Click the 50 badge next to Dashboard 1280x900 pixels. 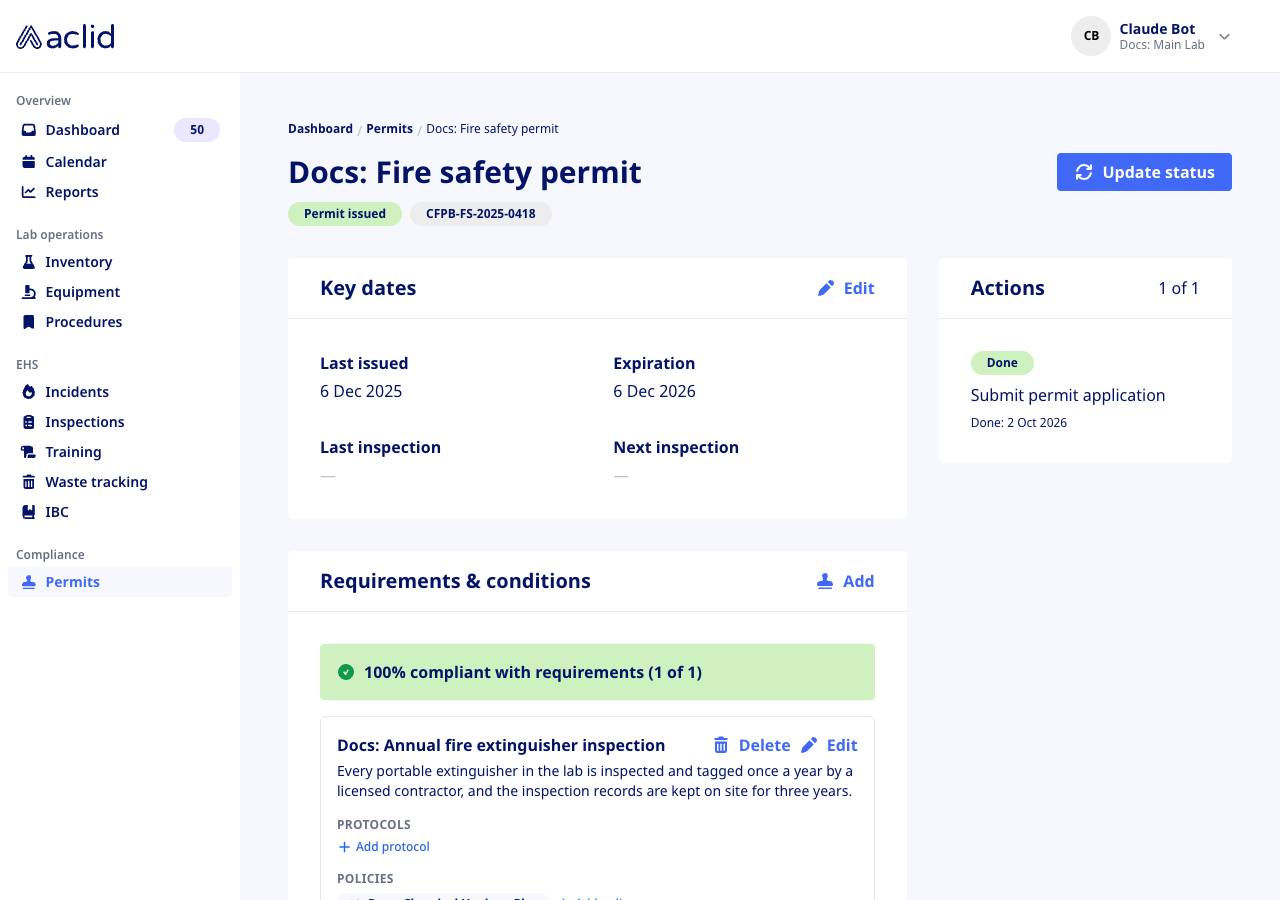pyautogui.click(x=197, y=130)
